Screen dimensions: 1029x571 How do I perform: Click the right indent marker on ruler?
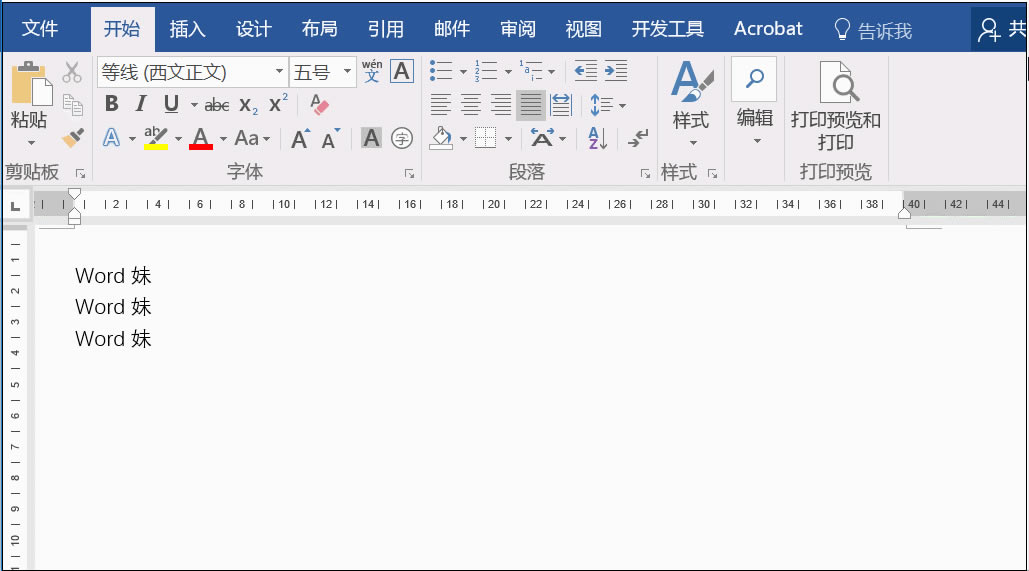click(904, 213)
